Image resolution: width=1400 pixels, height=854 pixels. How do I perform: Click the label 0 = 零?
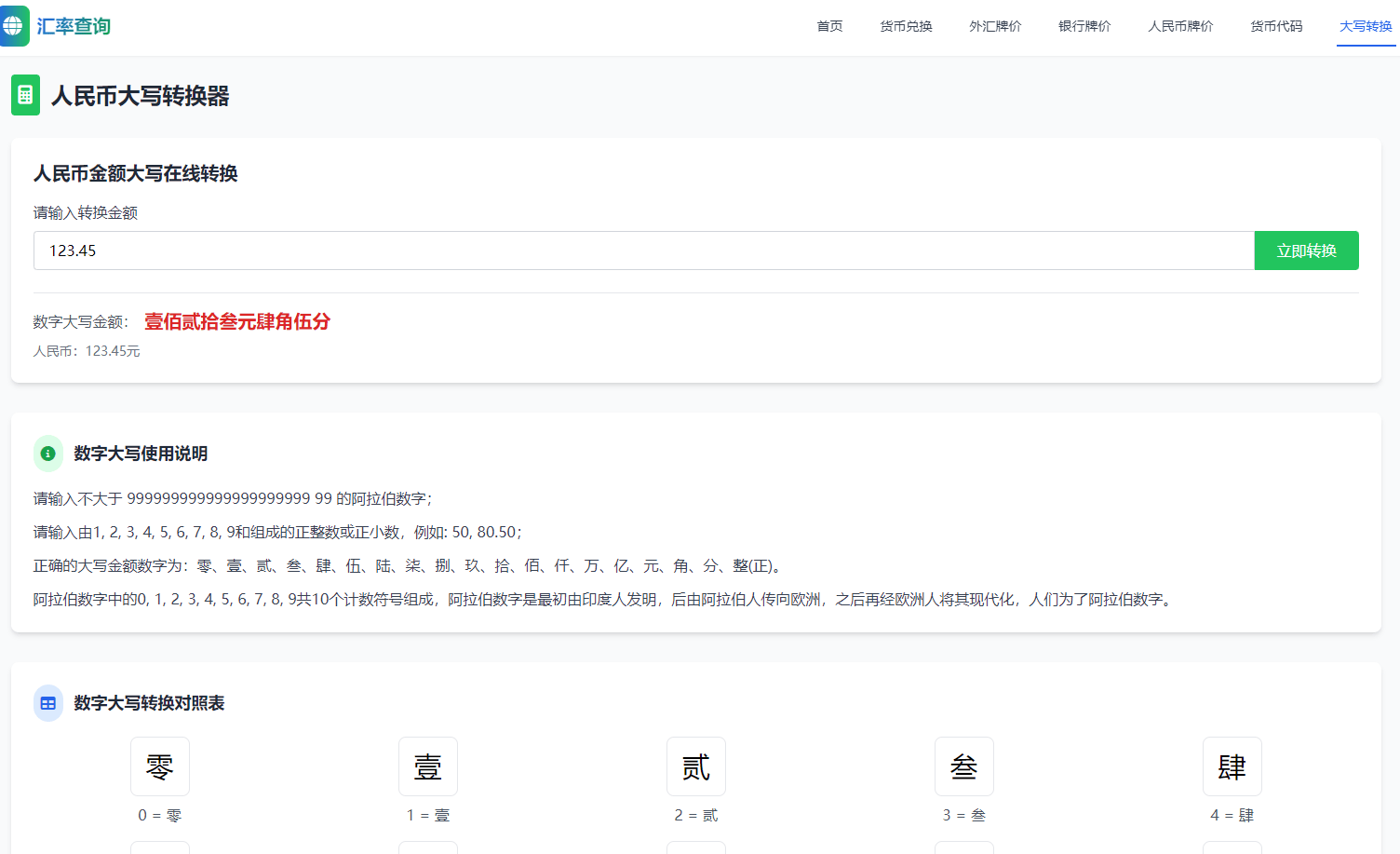click(x=160, y=815)
